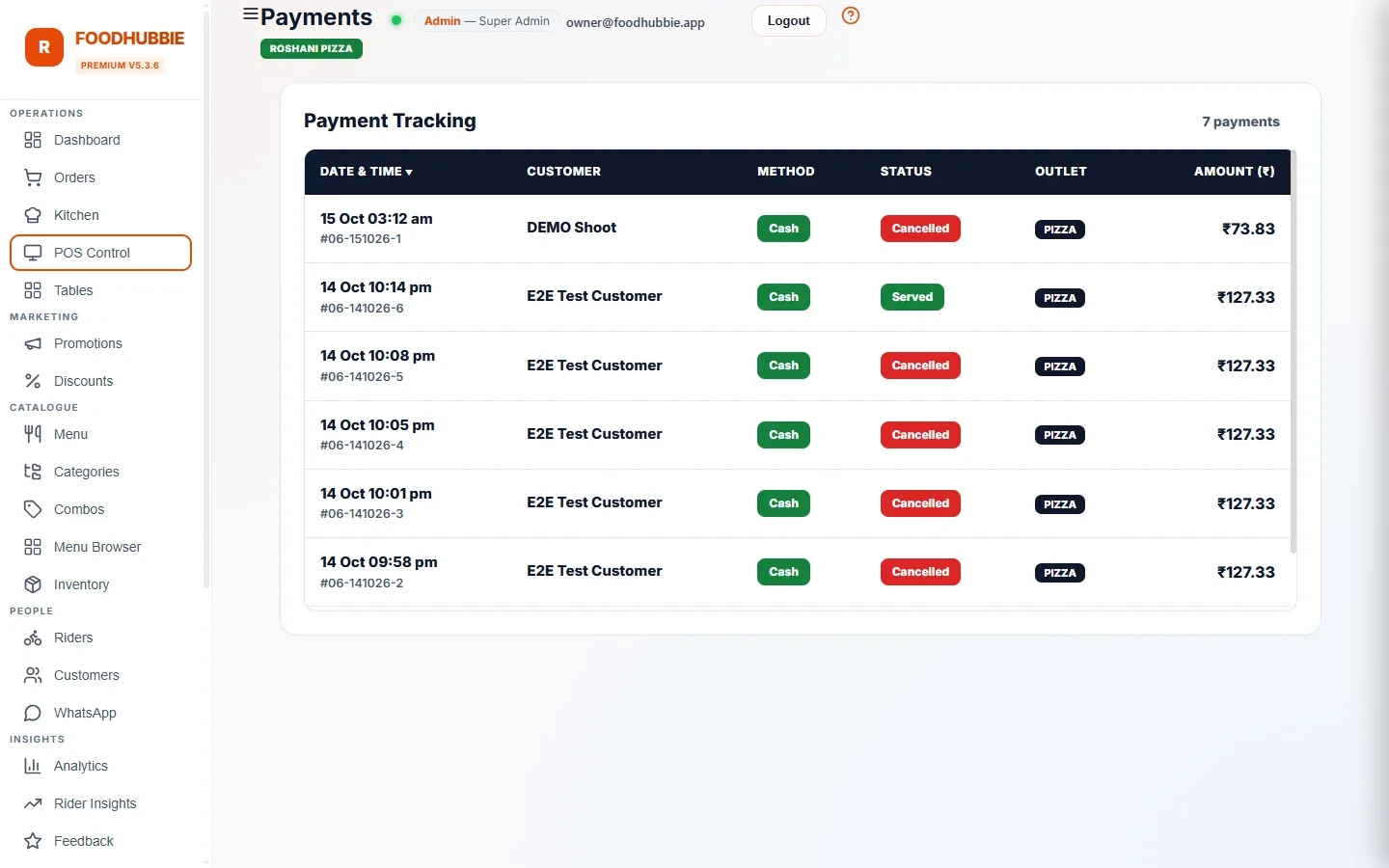Go to Customers in the sidebar
The image size is (1389, 868).
coord(100,675)
